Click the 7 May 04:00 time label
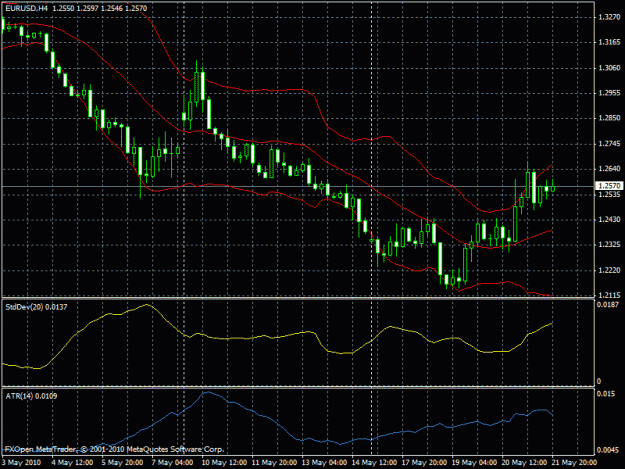 pyautogui.click(x=172, y=463)
